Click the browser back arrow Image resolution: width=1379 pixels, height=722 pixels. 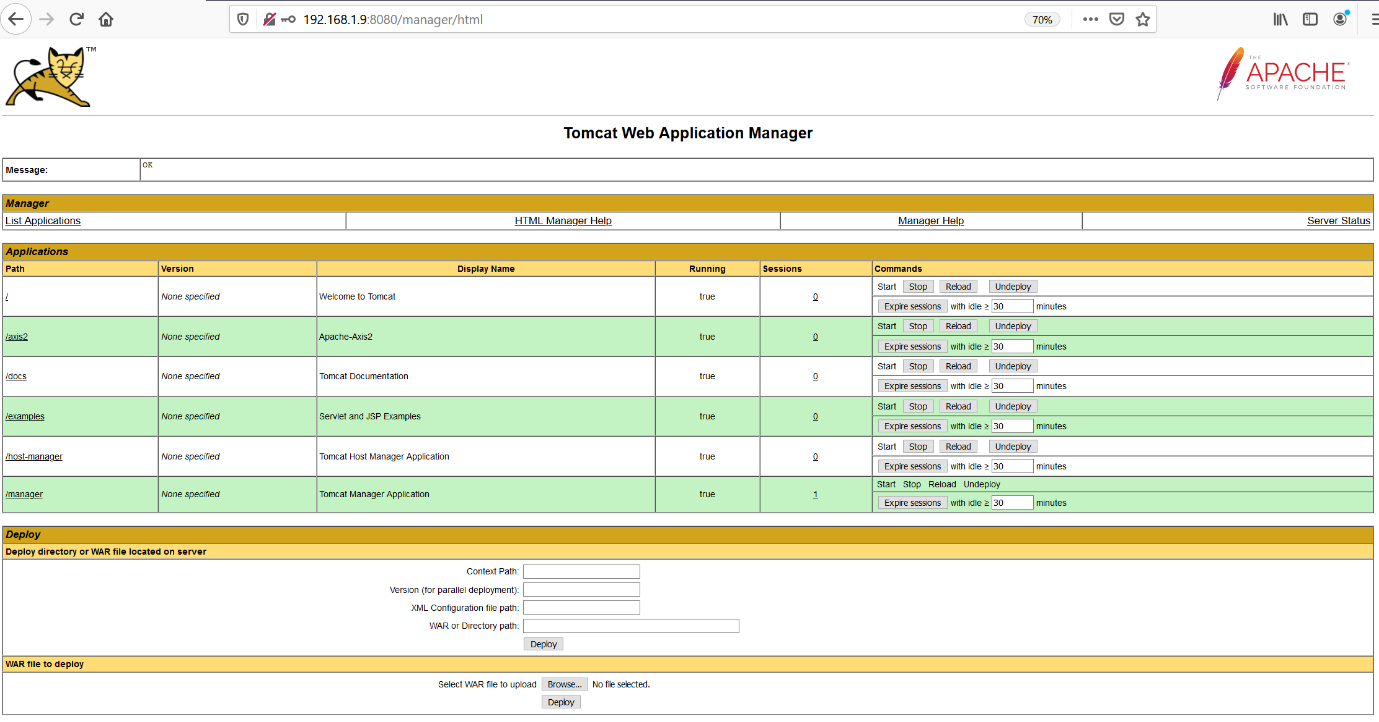point(16,19)
